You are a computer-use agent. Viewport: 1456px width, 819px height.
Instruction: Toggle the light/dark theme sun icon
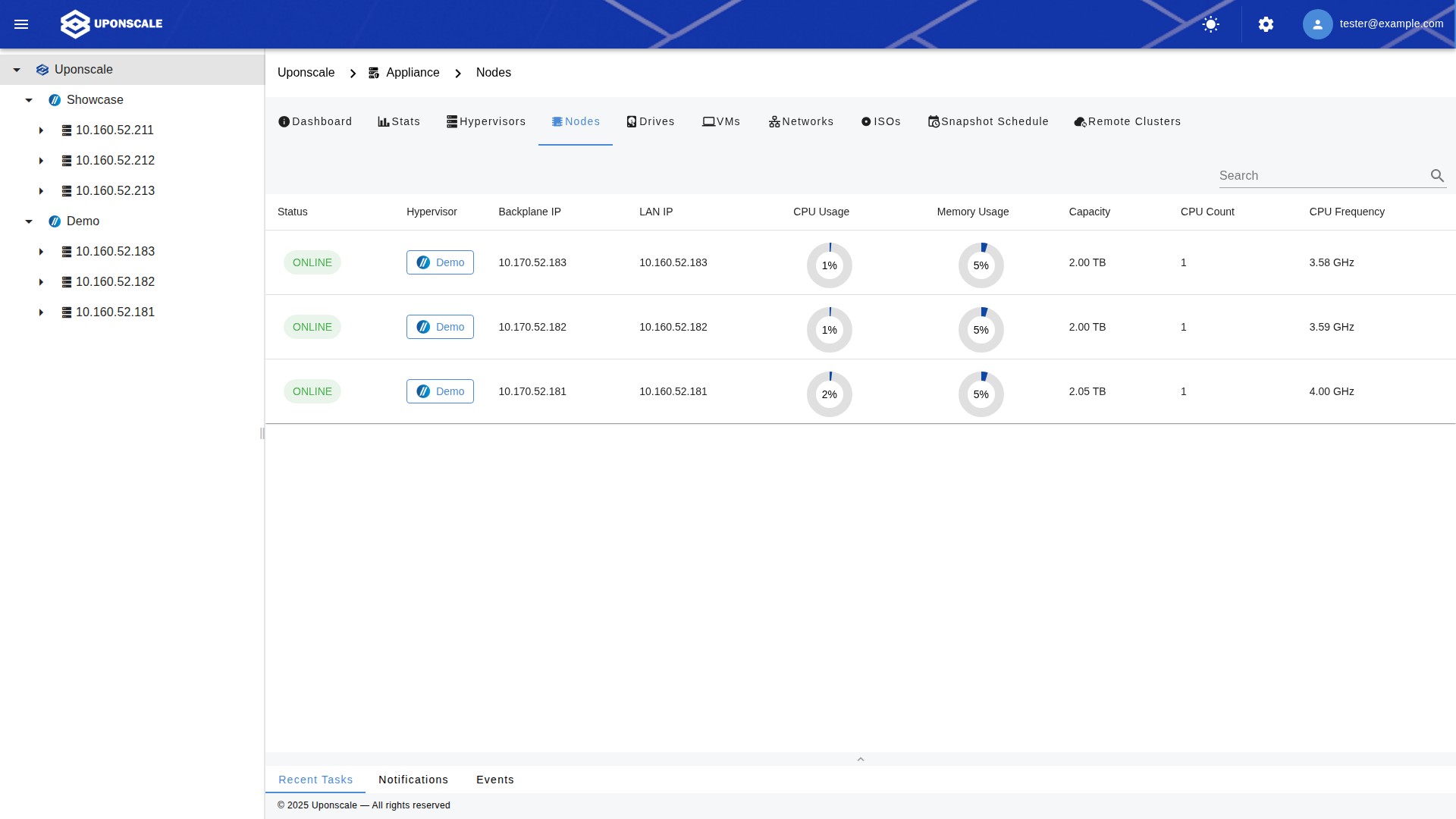point(1211,24)
